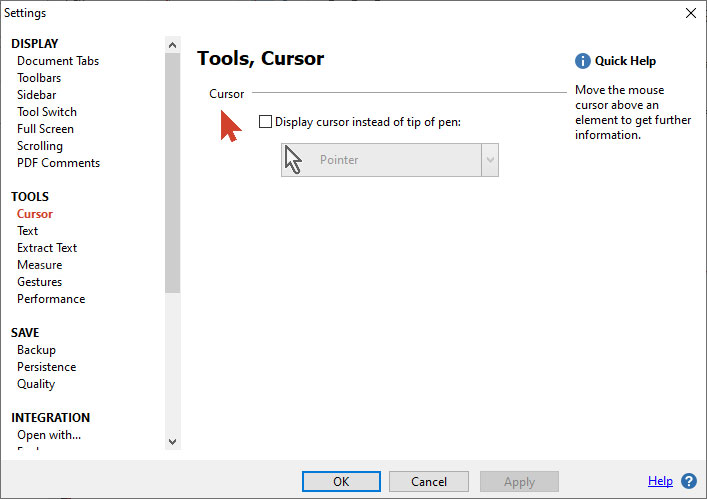Image resolution: width=707 pixels, height=499 pixels.
Task: Select Open with... under Integration
Action: [x=49, y=435]
